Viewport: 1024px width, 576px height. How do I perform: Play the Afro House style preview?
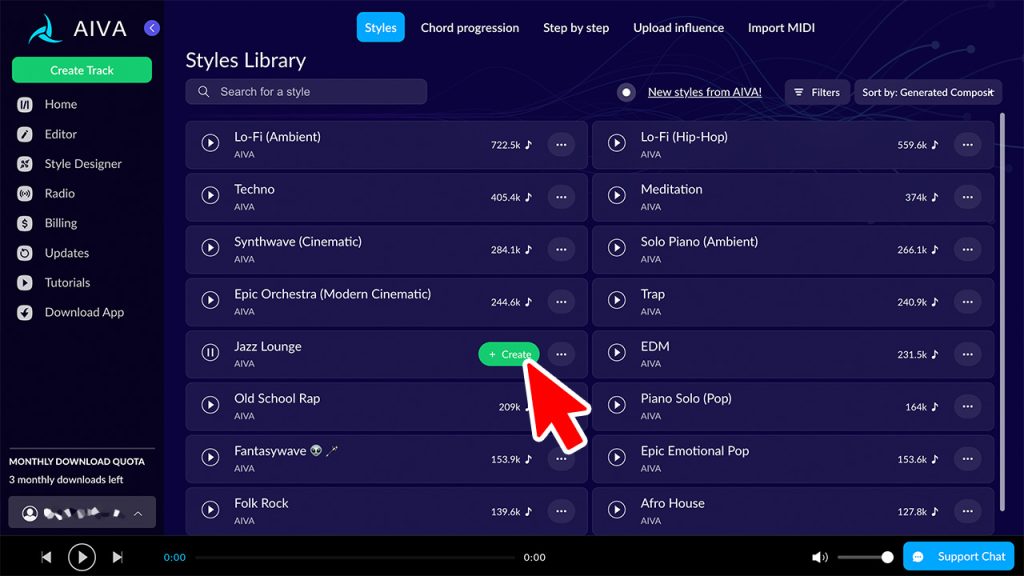click(616, 509)
